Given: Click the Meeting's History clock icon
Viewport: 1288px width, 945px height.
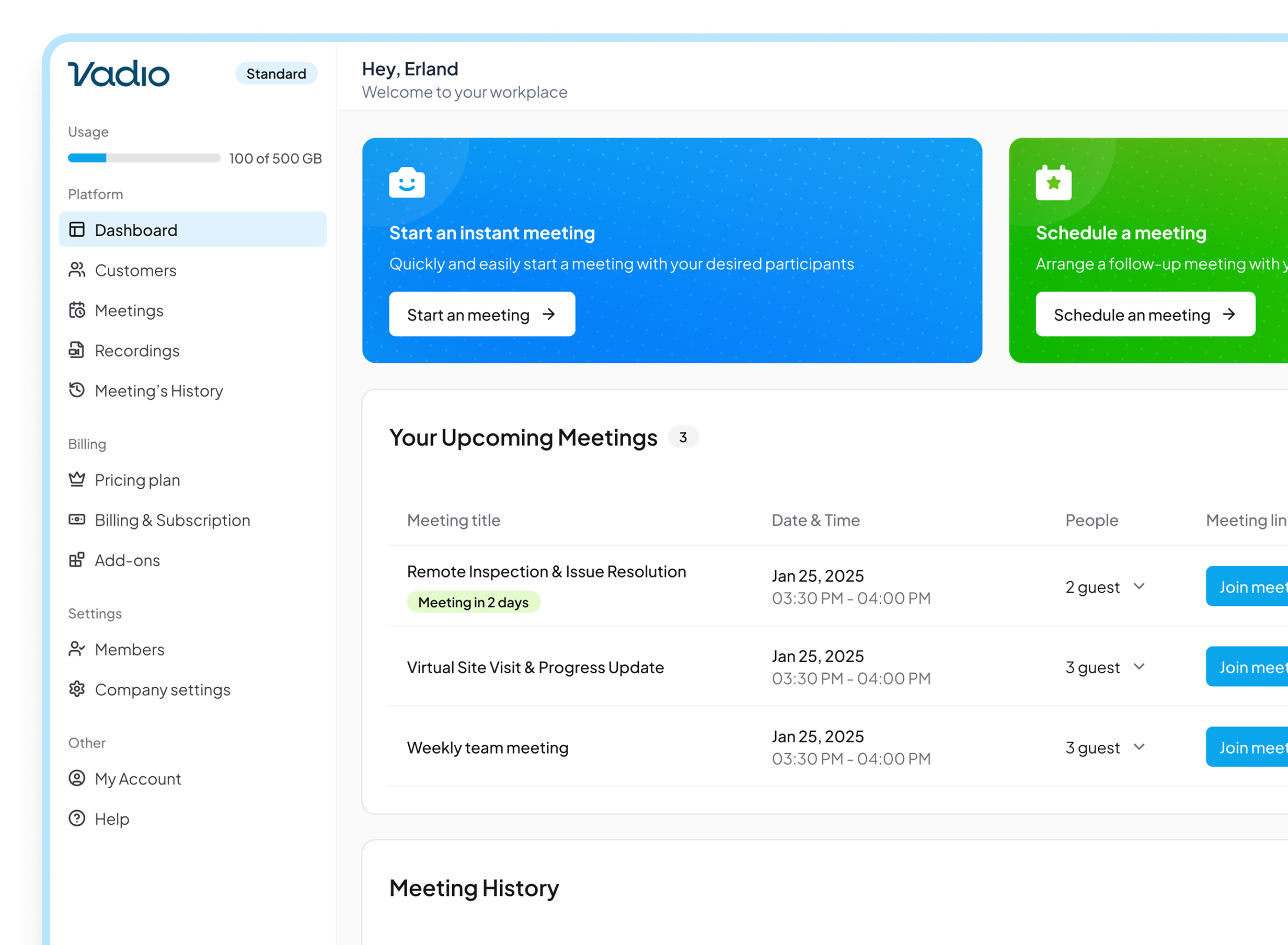Looking at the screenshot, I should click(x=77, y=390).
